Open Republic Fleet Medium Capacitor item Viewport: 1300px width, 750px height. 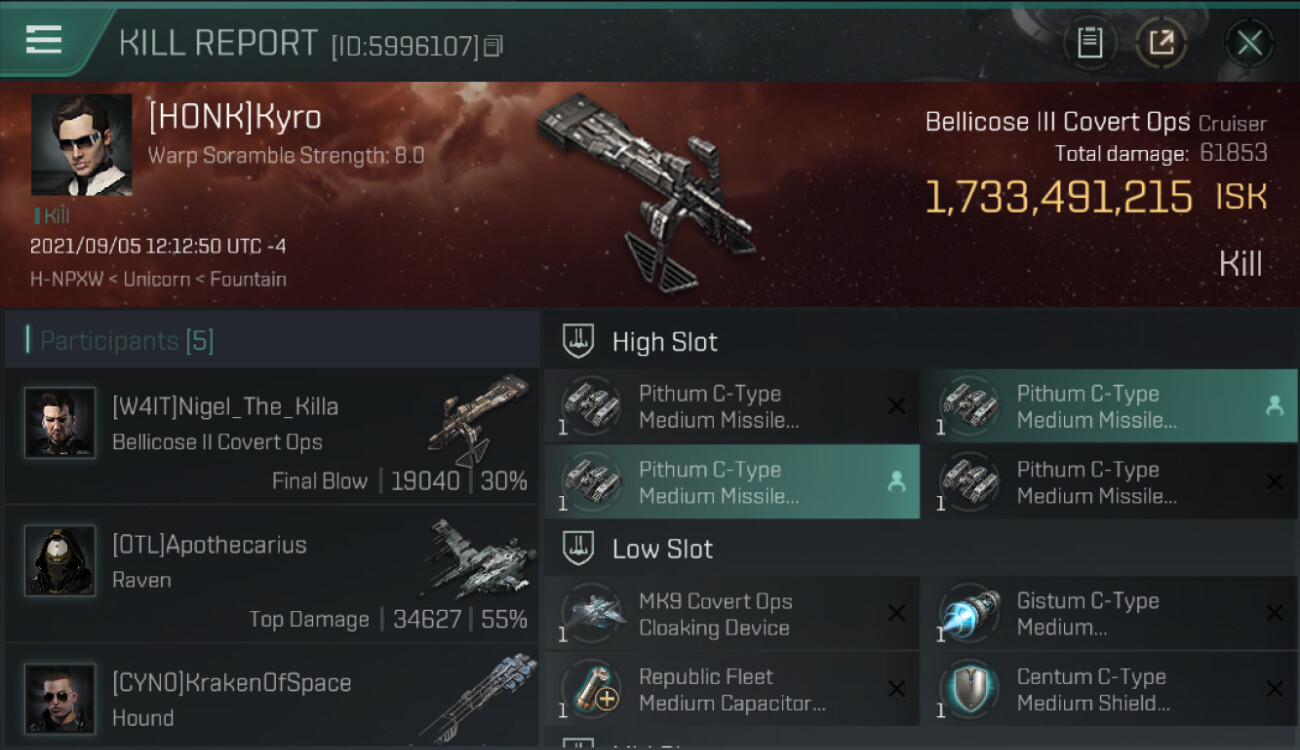point(731,689)
